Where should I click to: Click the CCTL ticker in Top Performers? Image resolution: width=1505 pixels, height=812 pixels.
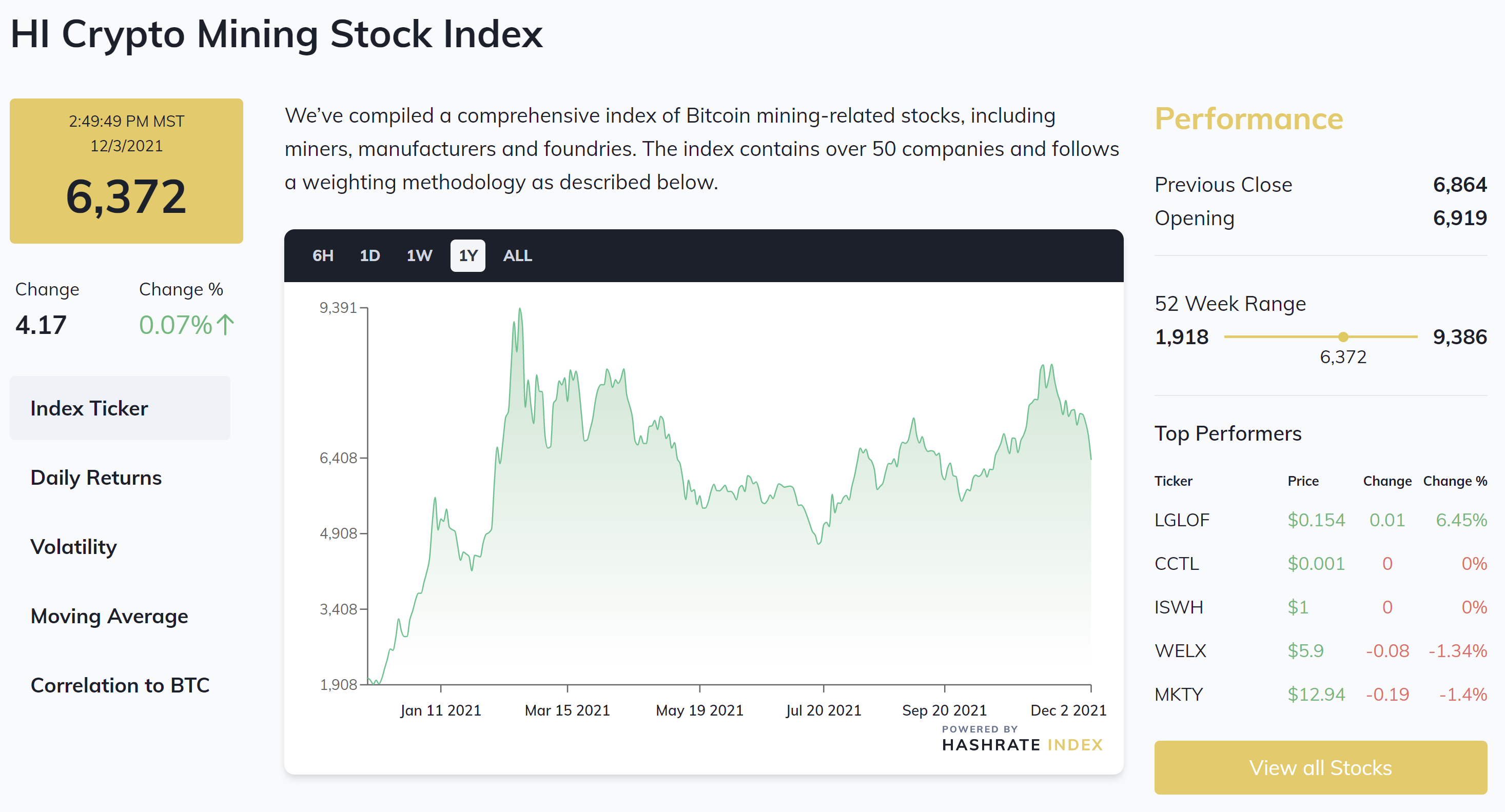[1176, 564]
